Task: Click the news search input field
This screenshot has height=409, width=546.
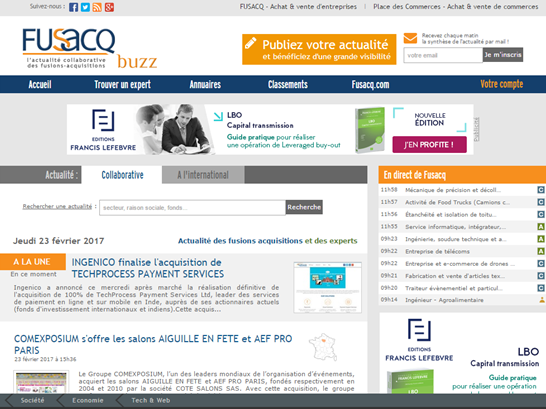Action: tap(192, 208)
